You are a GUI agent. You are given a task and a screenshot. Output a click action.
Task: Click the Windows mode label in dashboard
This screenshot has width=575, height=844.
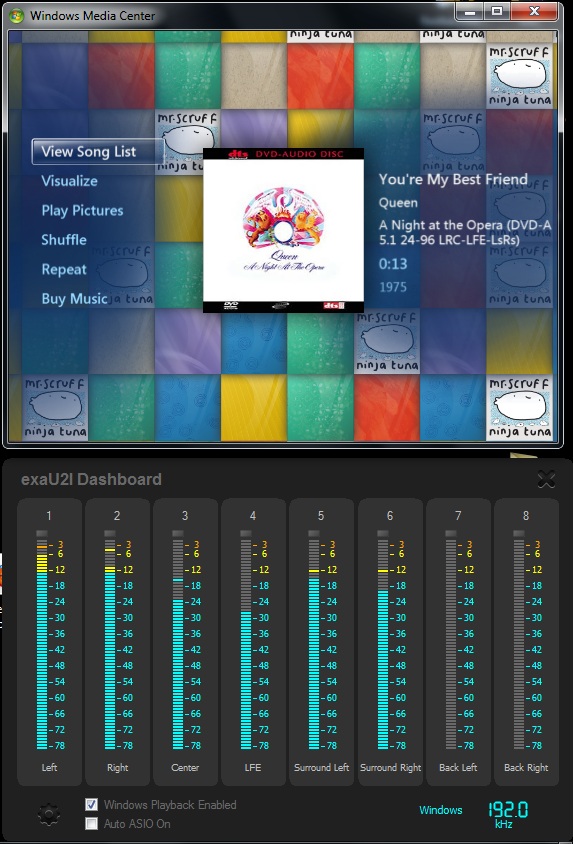pyautogui.click(x=440, y=810)
